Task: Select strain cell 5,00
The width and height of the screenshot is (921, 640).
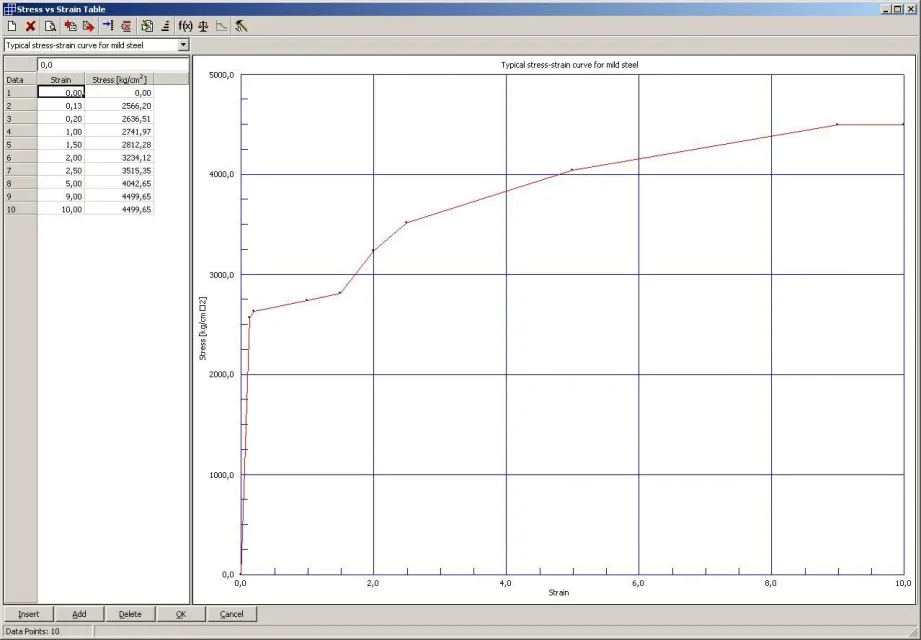Action: (61, 183)
